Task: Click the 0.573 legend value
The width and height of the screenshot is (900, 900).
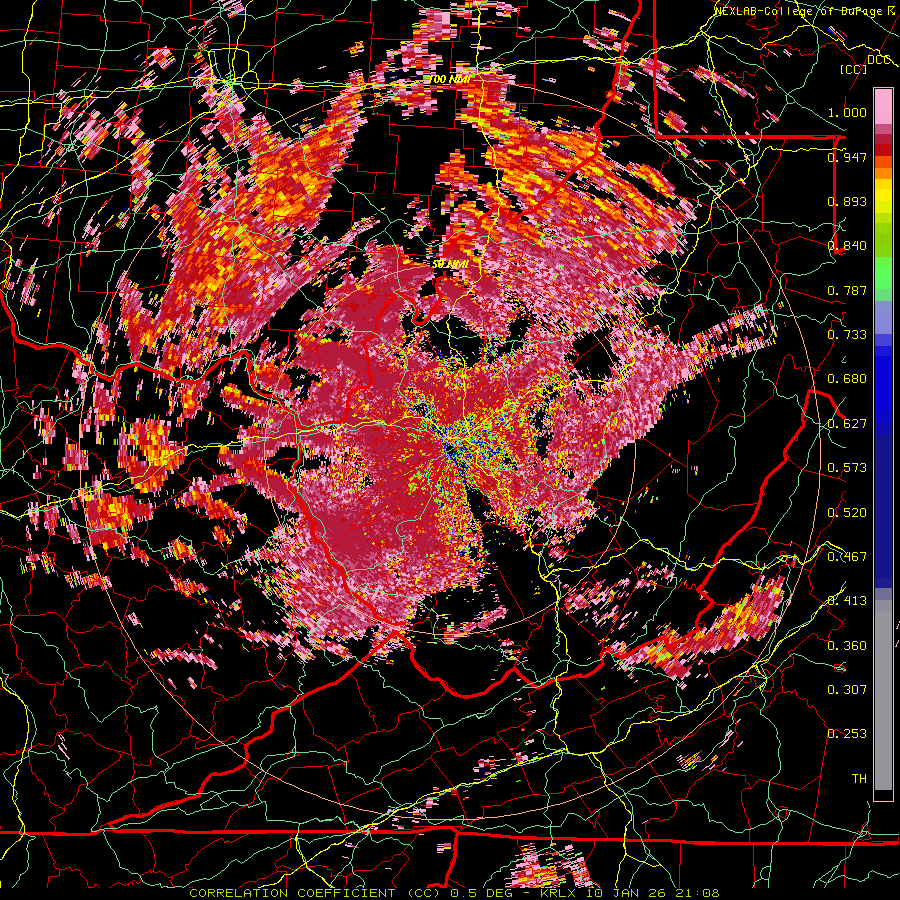Action: pos(847,468)
